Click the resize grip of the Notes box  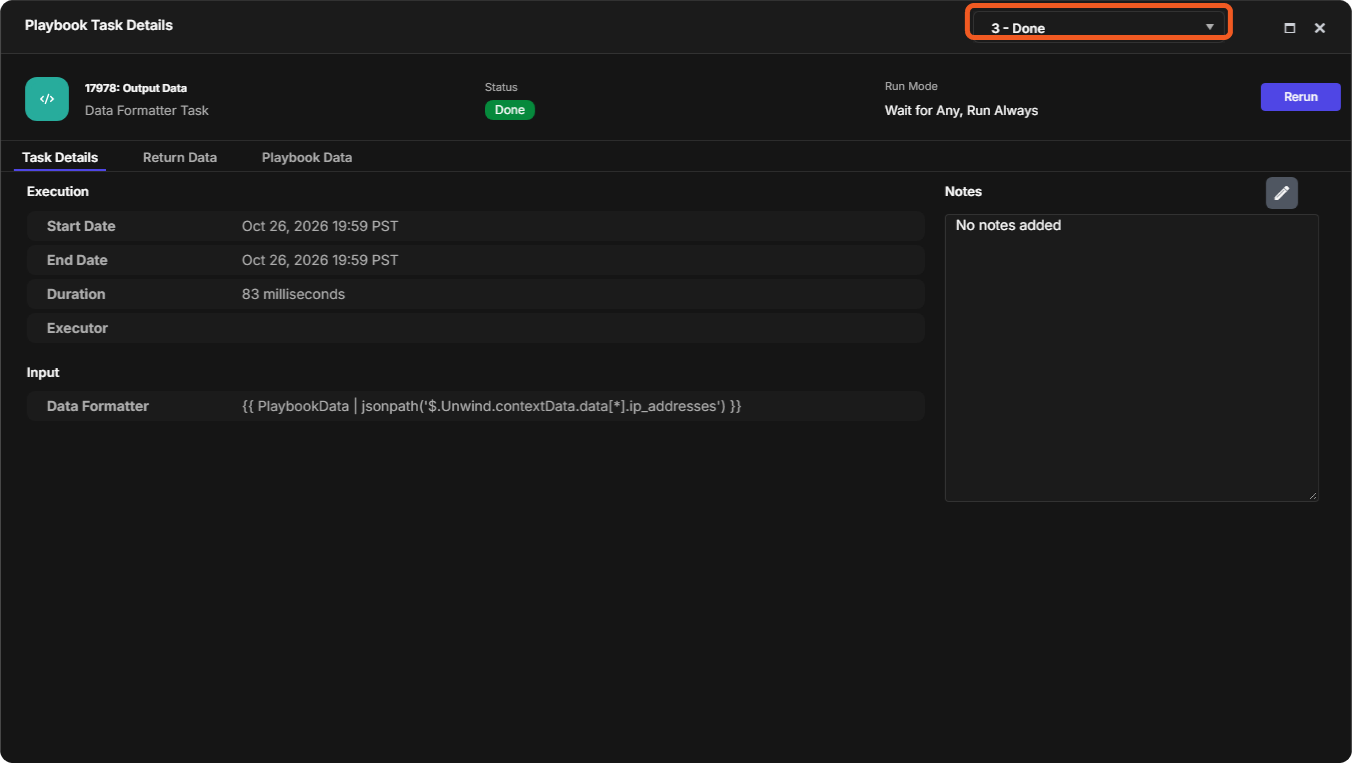click(1313, 496)
